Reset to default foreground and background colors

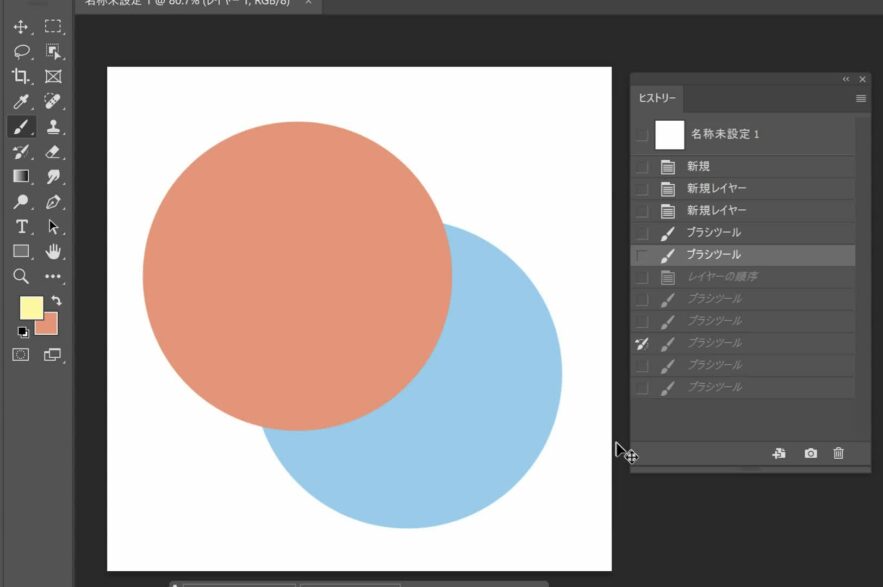pos(23,332)
